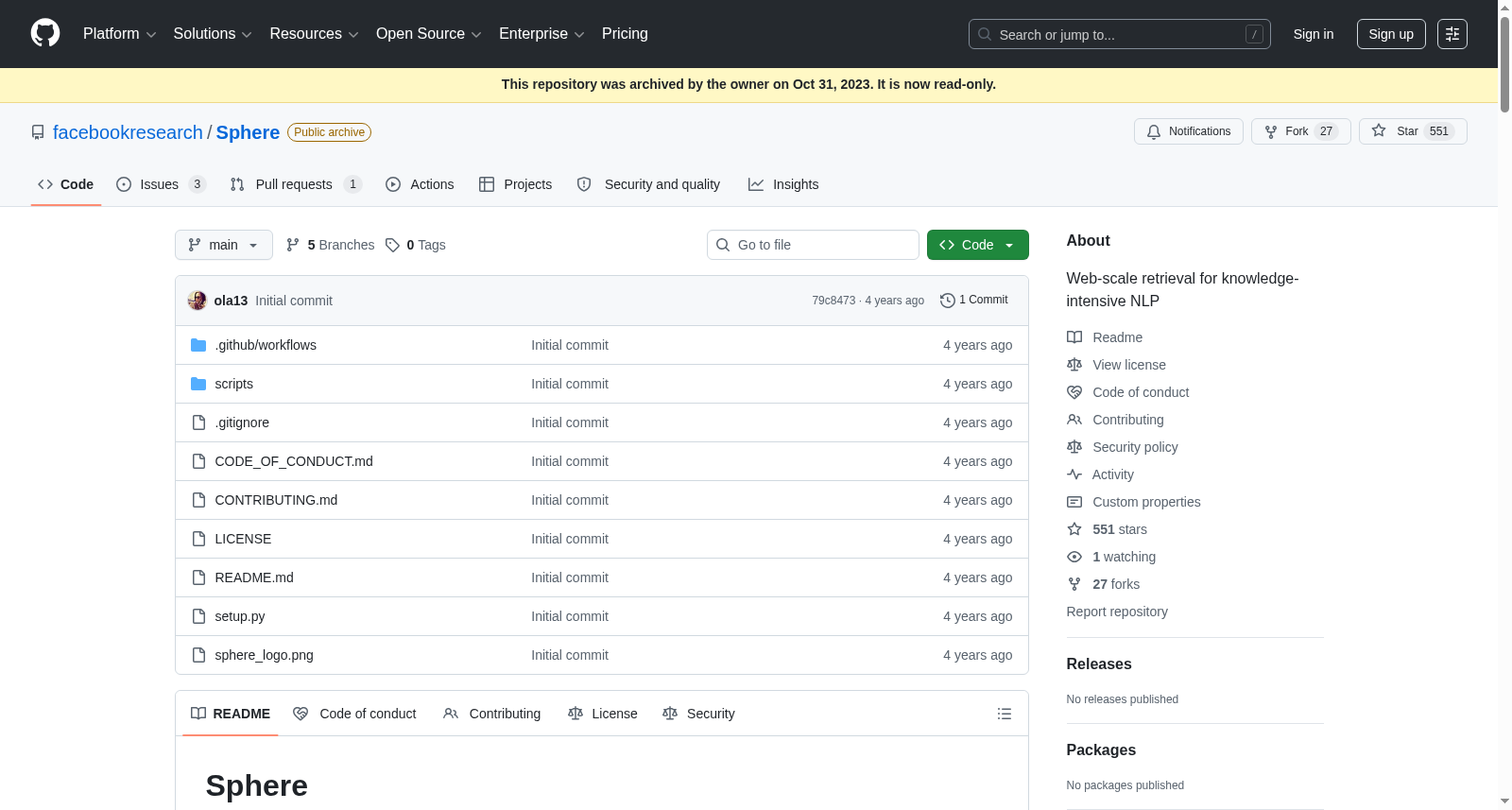Click the setup.py file icon
The image size is (1512, 810).
tap(198, 616)
